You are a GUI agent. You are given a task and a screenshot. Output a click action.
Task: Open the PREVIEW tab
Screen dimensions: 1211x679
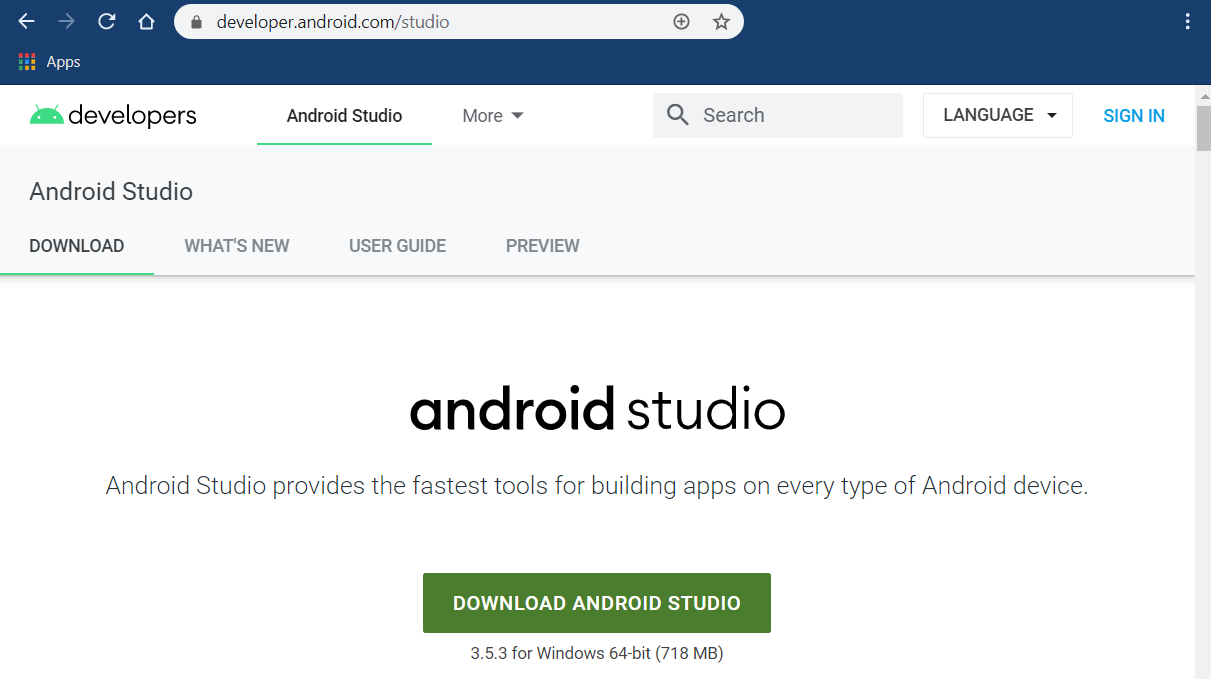pos(543,246)
